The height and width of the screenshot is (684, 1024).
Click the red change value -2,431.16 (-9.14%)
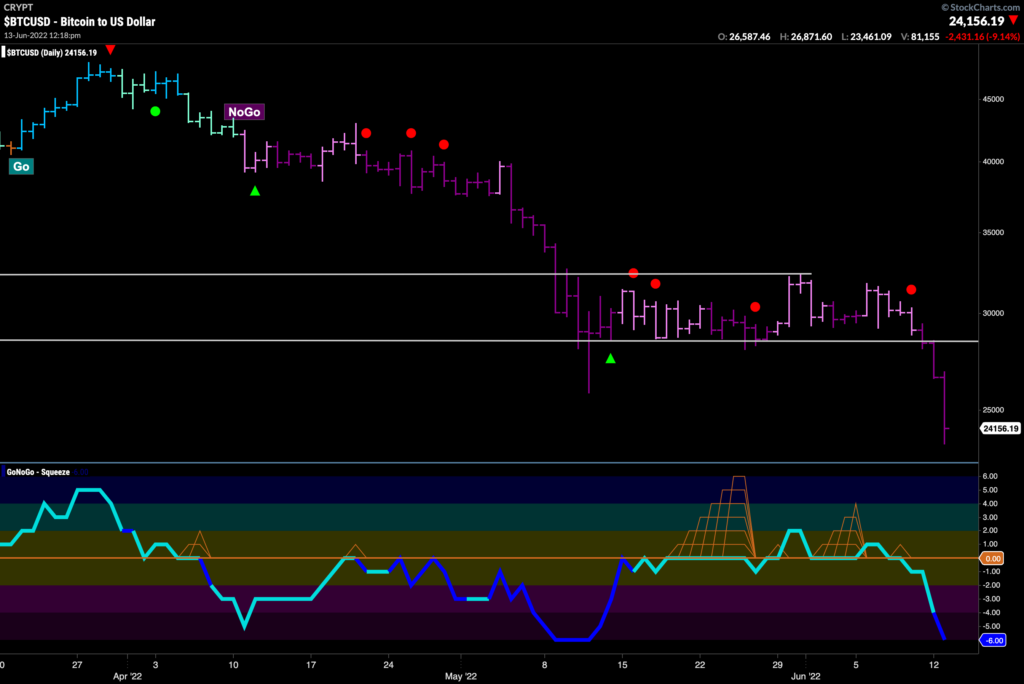[x=982, y=37]
